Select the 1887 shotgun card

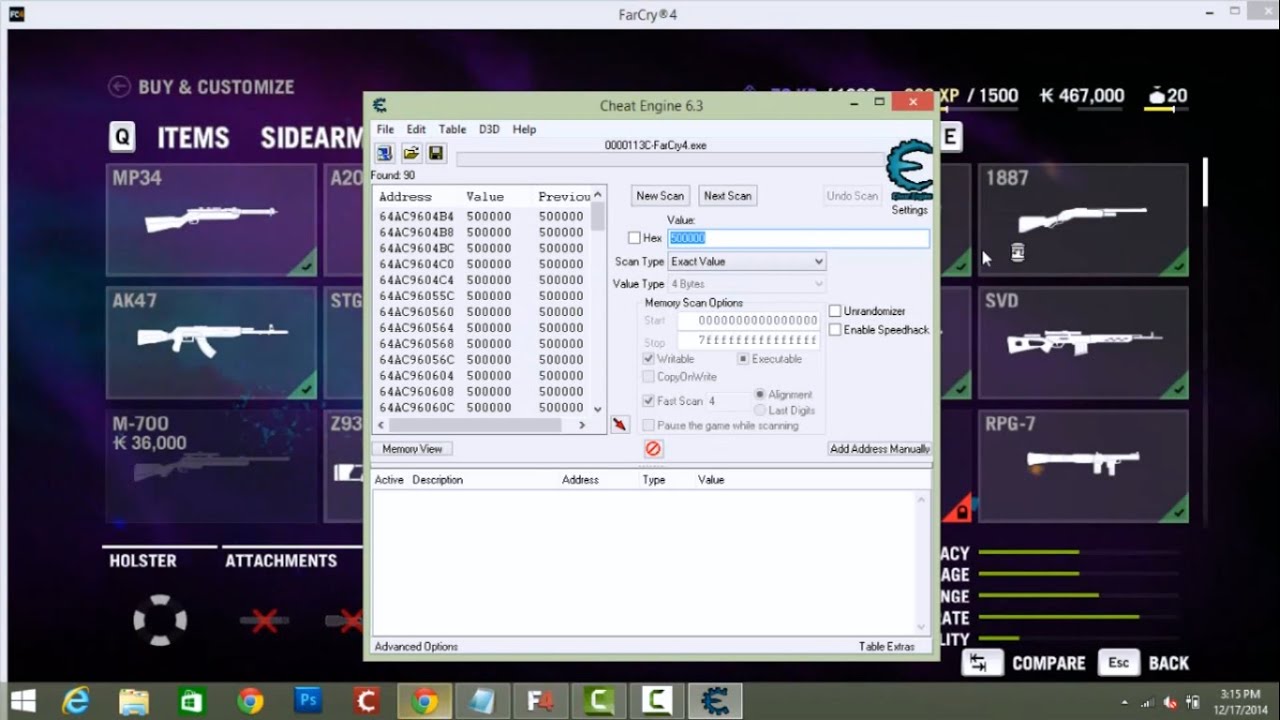pyautogui.click(x=1083, y=220)
